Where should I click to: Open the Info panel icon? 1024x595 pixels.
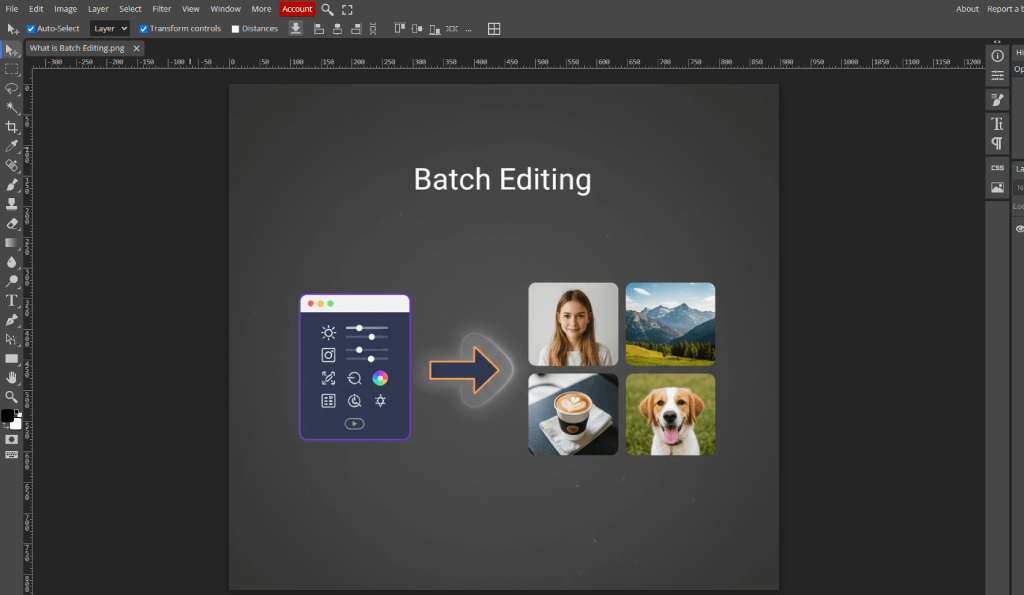997,56
